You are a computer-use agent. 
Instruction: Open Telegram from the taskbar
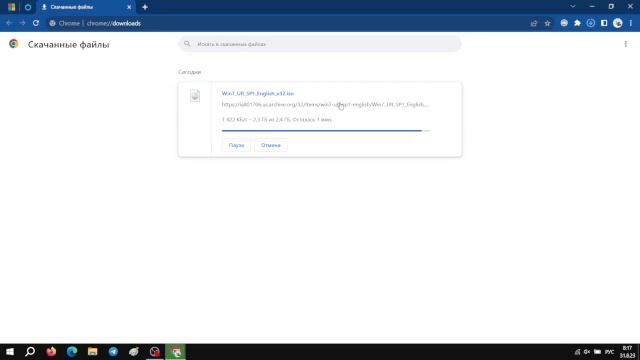[113, 351]
